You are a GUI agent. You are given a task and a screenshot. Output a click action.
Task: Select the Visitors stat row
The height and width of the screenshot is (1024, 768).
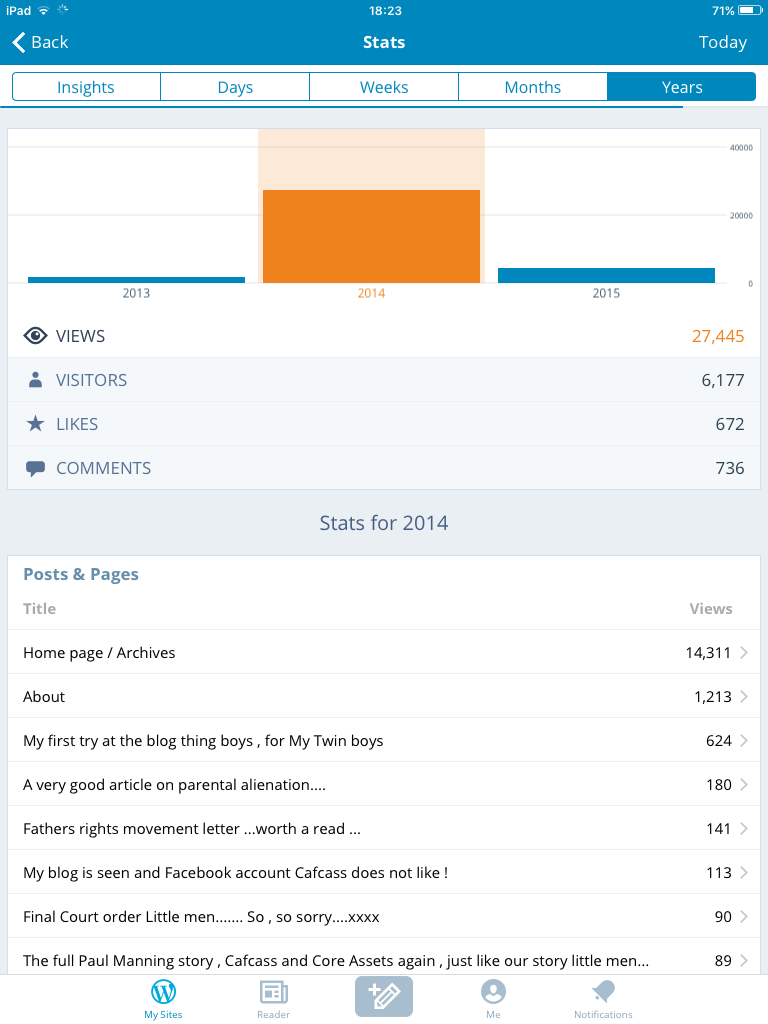pos(384,380)
